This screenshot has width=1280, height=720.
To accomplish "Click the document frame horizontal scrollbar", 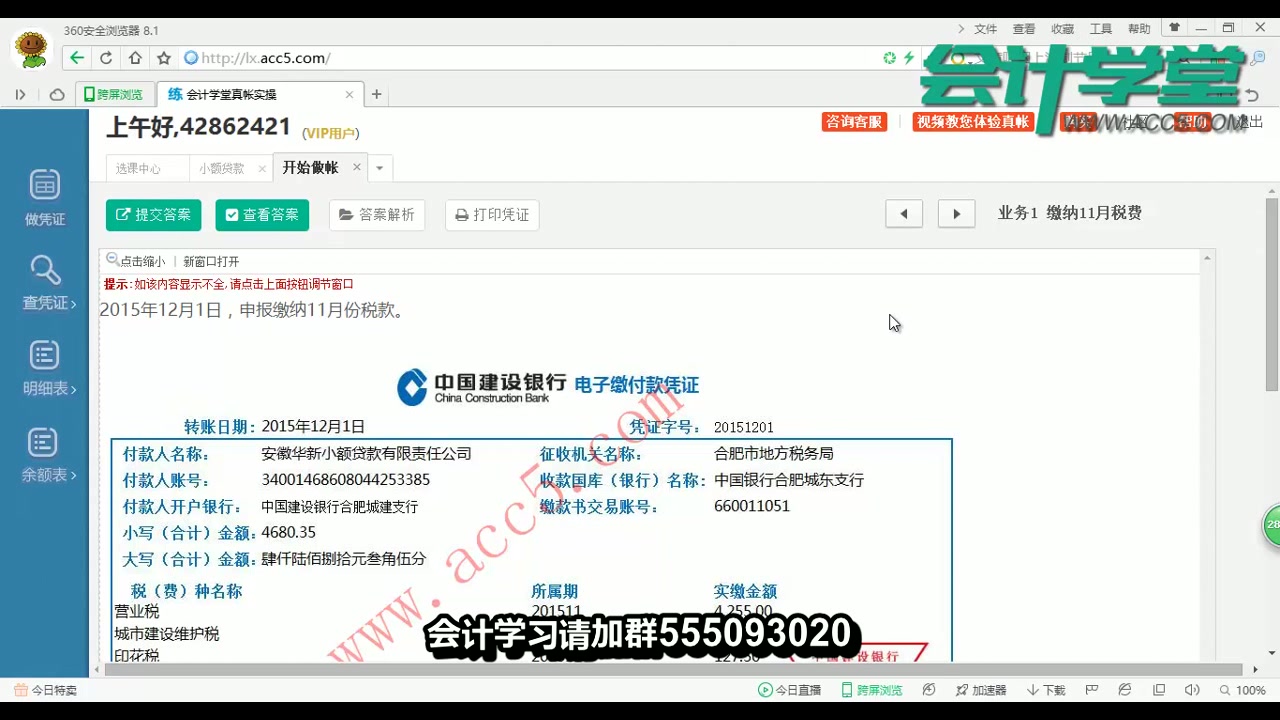I will pos(675,669).
